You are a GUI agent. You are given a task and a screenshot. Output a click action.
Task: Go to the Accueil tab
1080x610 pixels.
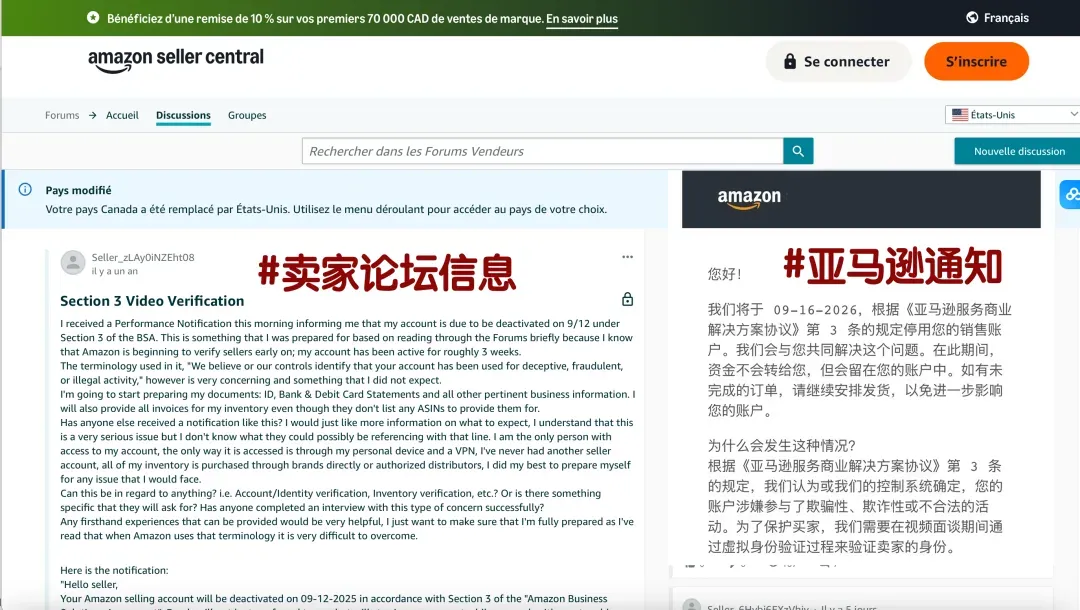pos(122,115)
